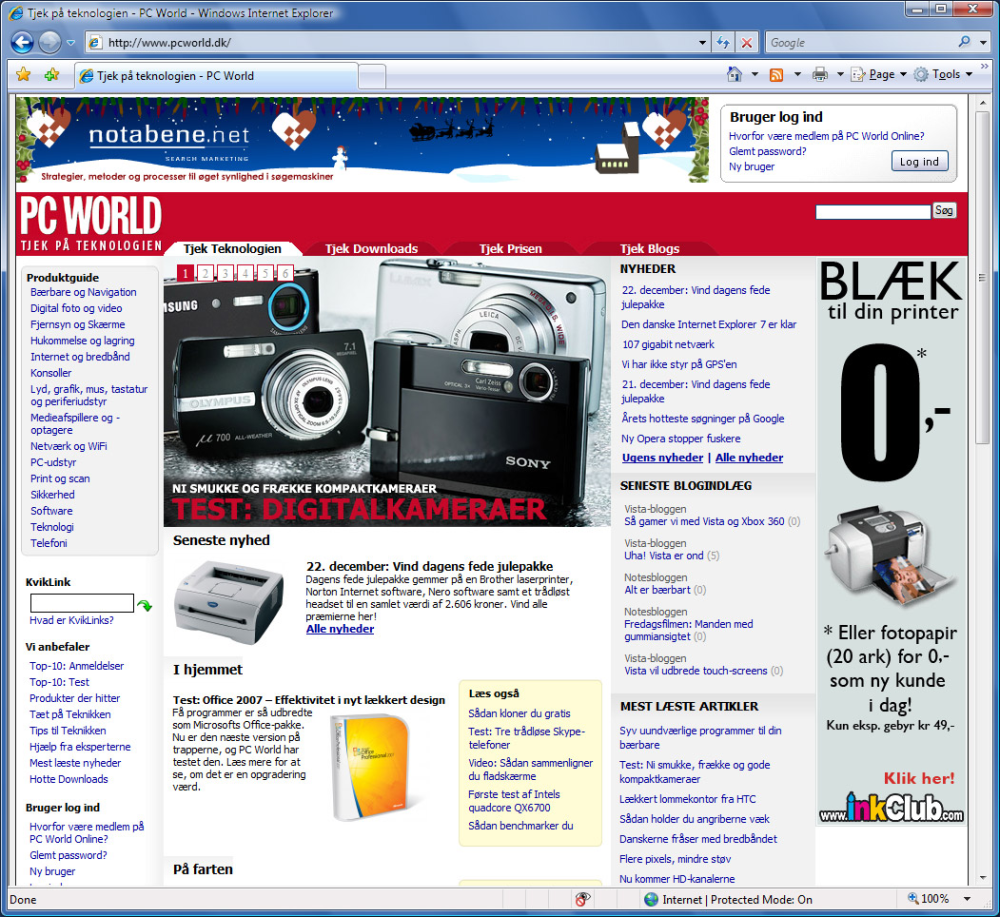This screenshot has height=917, width=1000.
Task: Open the Tjek Blogs tab
Action: (x=649, y=249)
